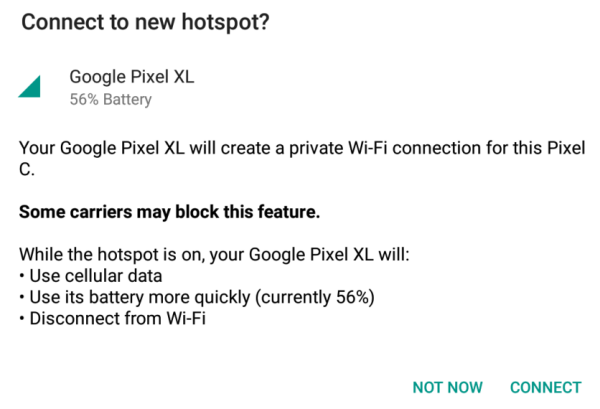Viewport: 600px width, 409px height.
Task: Dismiss the dialog with NOT NOW
Action: 447,388
